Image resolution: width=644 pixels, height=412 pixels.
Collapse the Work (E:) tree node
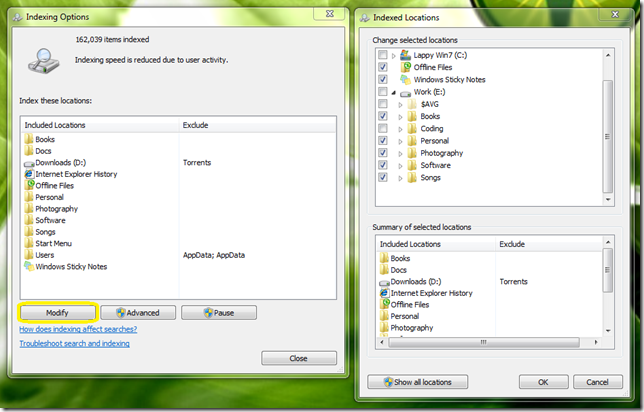coord(394,92)
